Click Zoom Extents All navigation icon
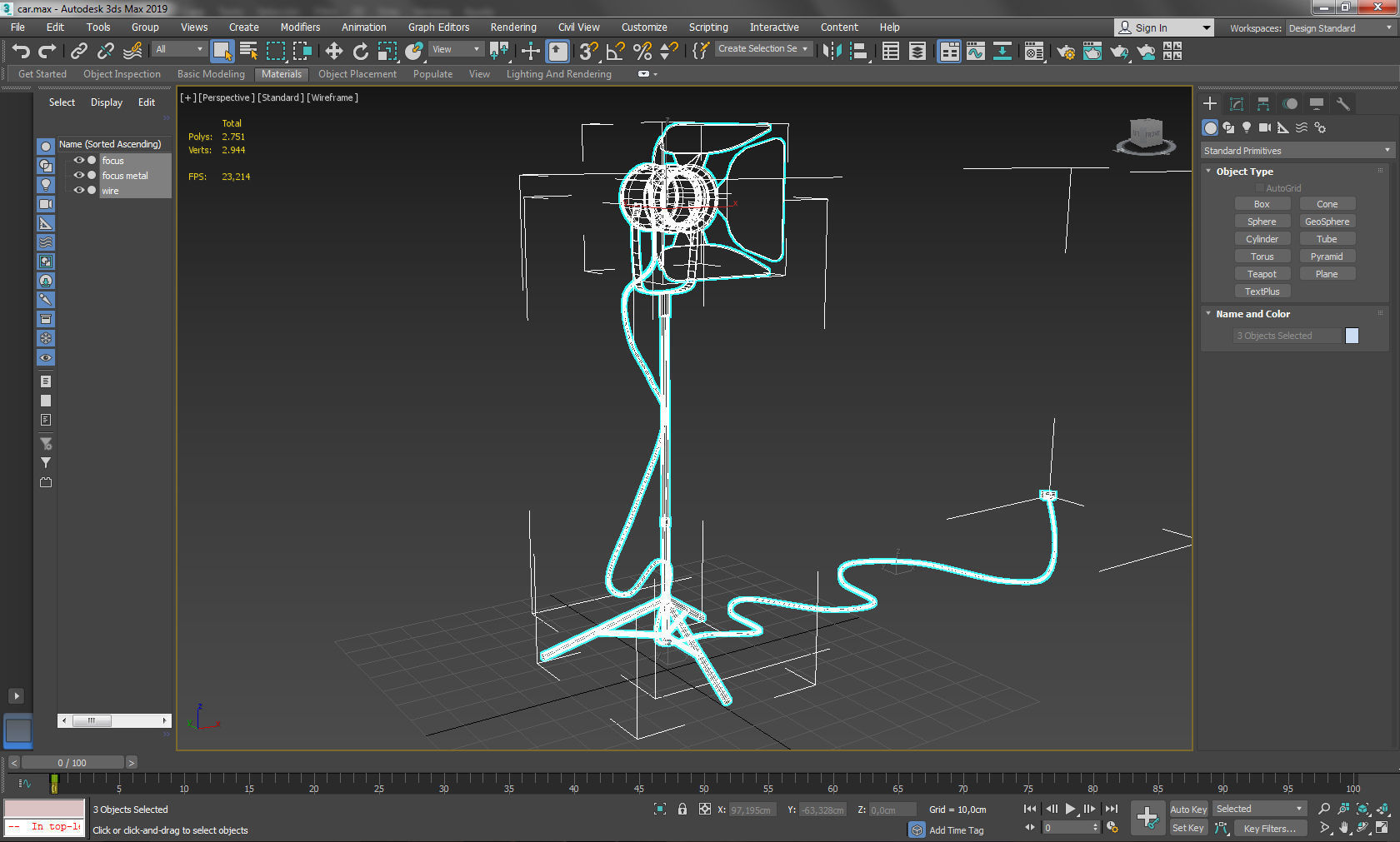1400x842 pixels. click(x=1382, y=809)
